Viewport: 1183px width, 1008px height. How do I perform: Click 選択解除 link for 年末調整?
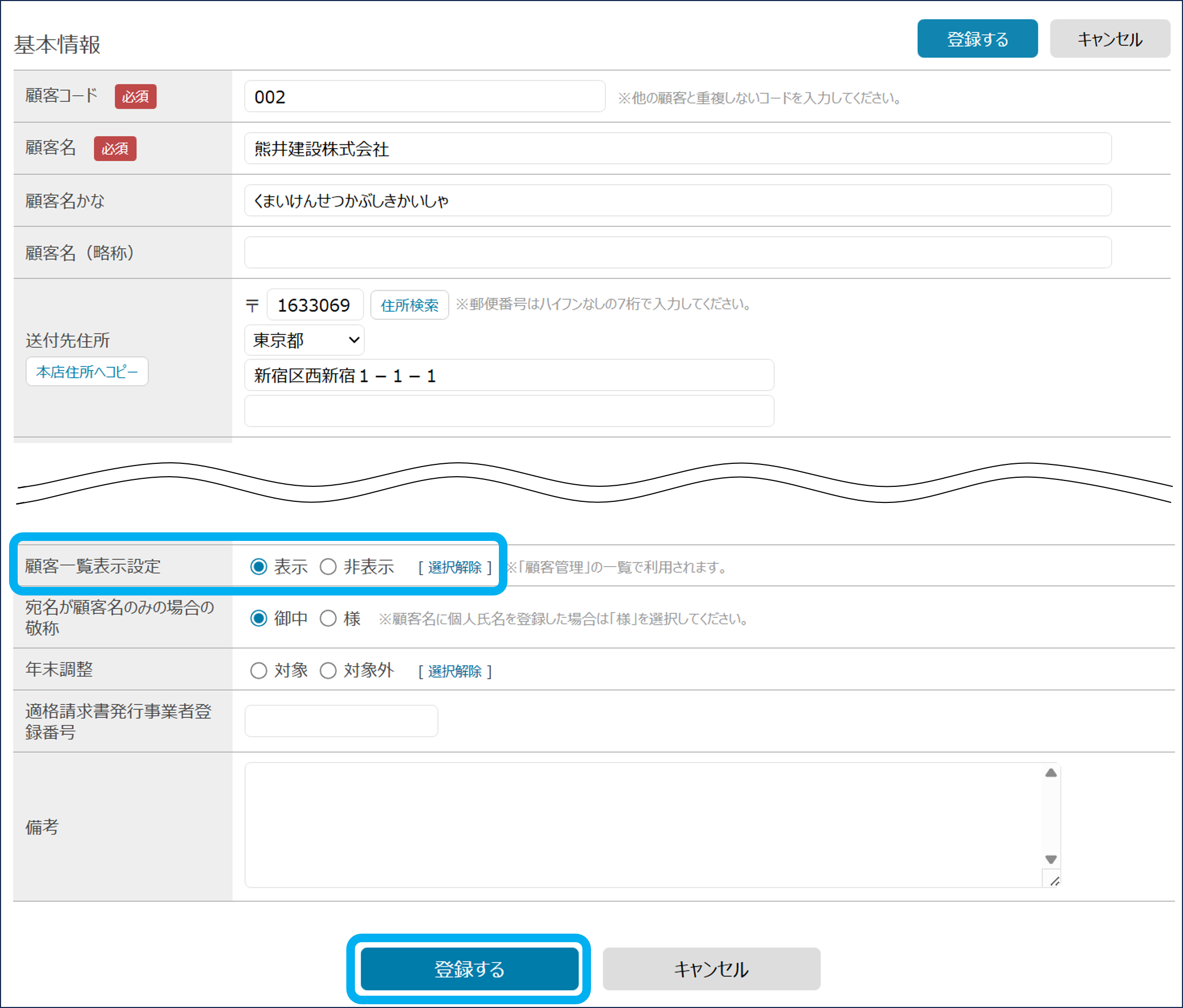[x=454, y=671]
